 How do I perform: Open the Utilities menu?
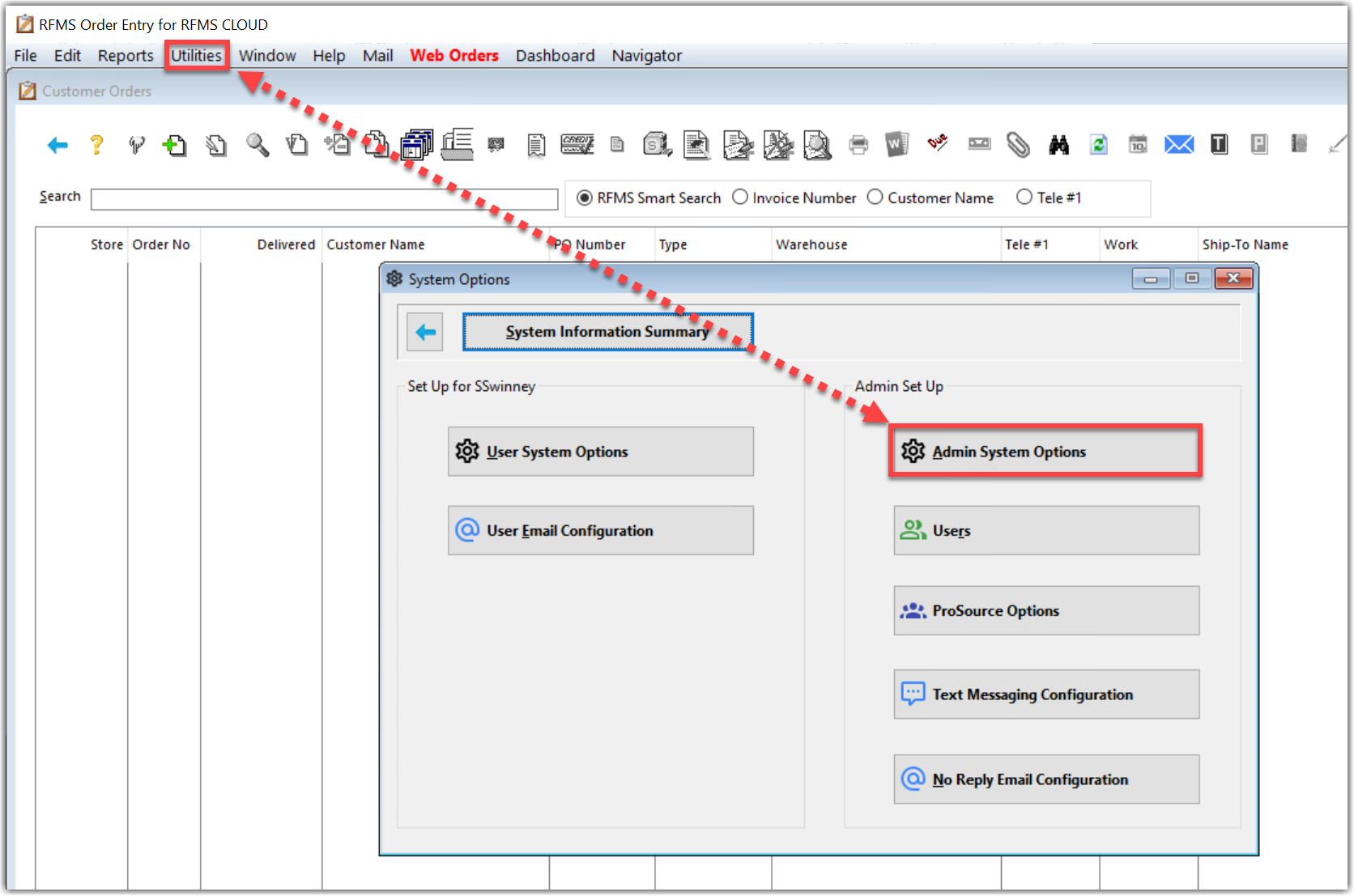coord(195,55)
